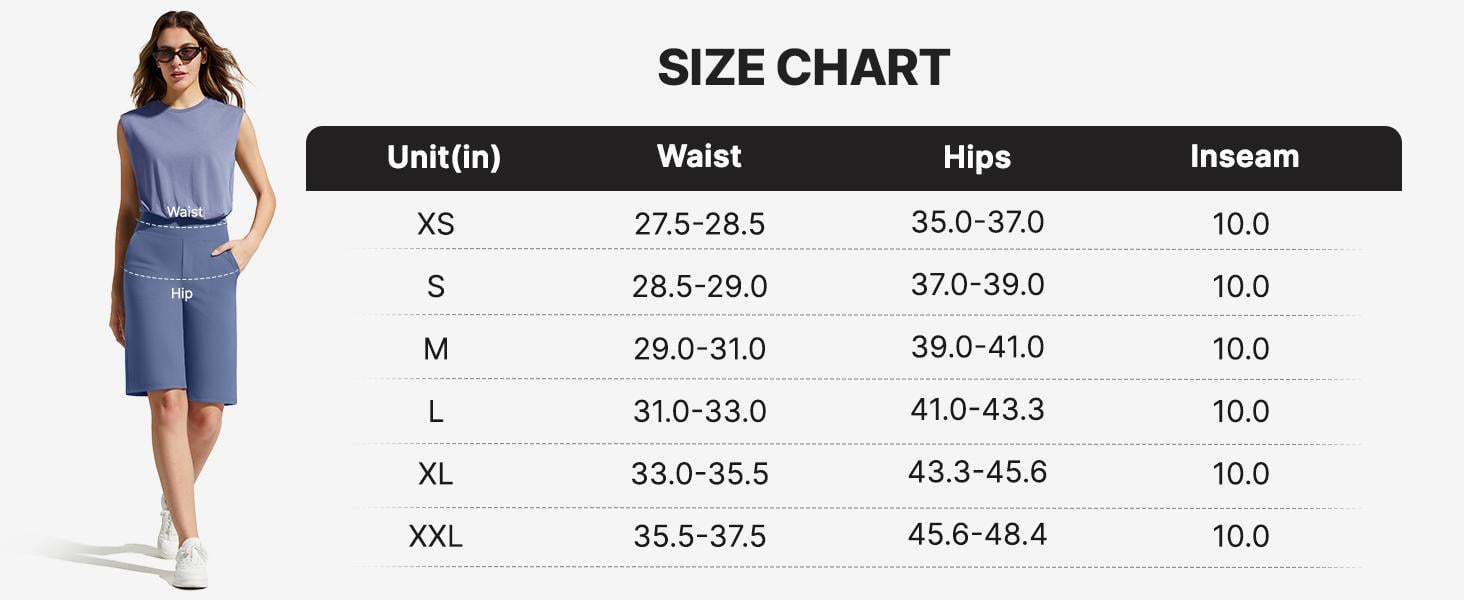Viewport: 1464px width, 600px height.
Task: Click waist value 33.0-35.5
Action: pos(699,473)
